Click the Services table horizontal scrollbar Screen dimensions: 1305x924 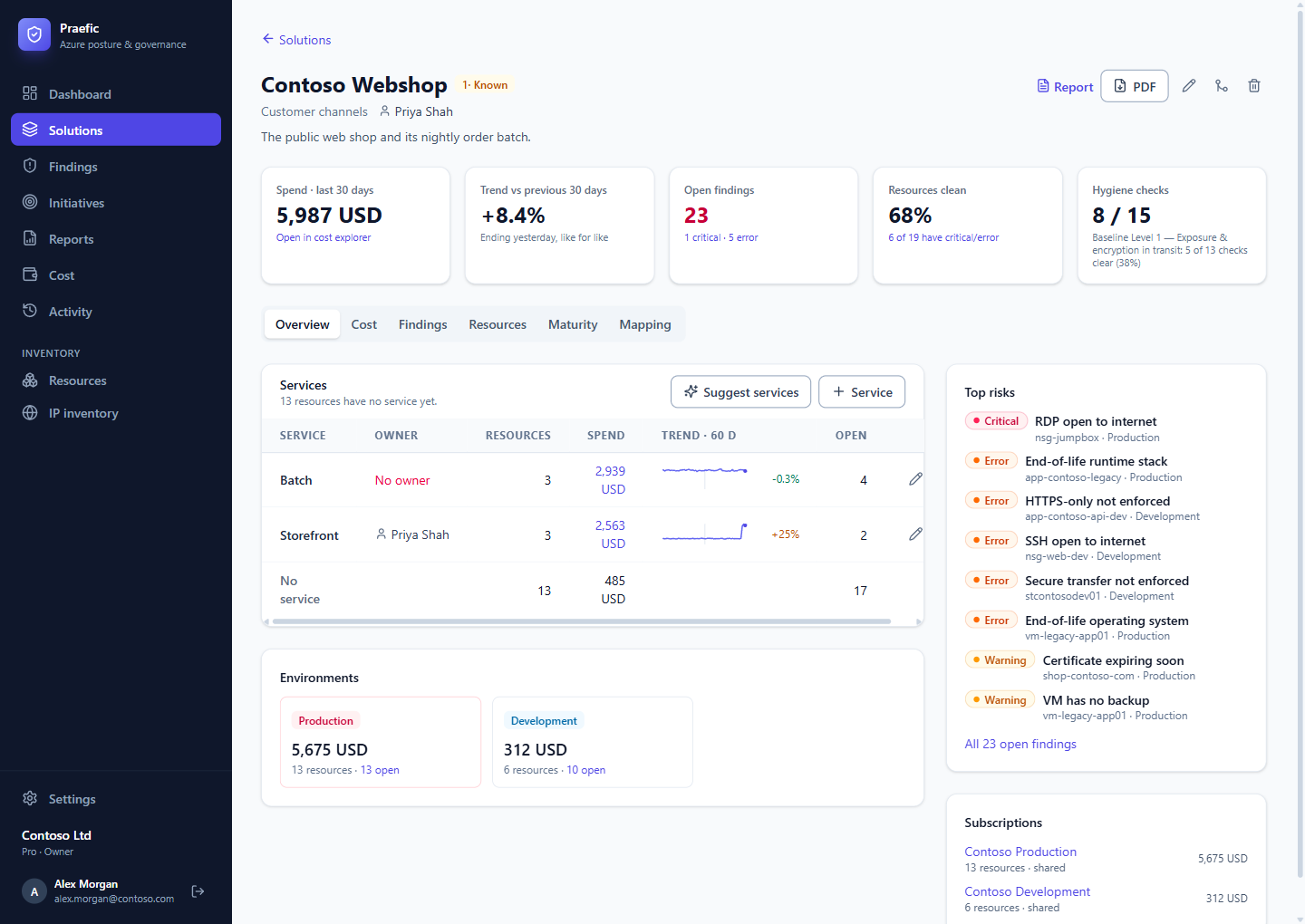(x=582, y=621)
